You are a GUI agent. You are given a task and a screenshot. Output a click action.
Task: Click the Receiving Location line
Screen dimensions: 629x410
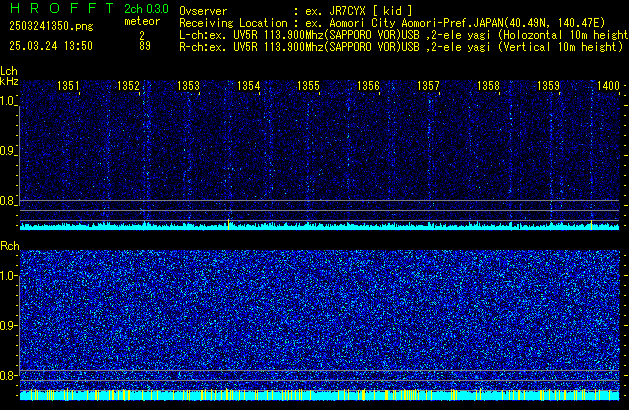coord(392,23)
